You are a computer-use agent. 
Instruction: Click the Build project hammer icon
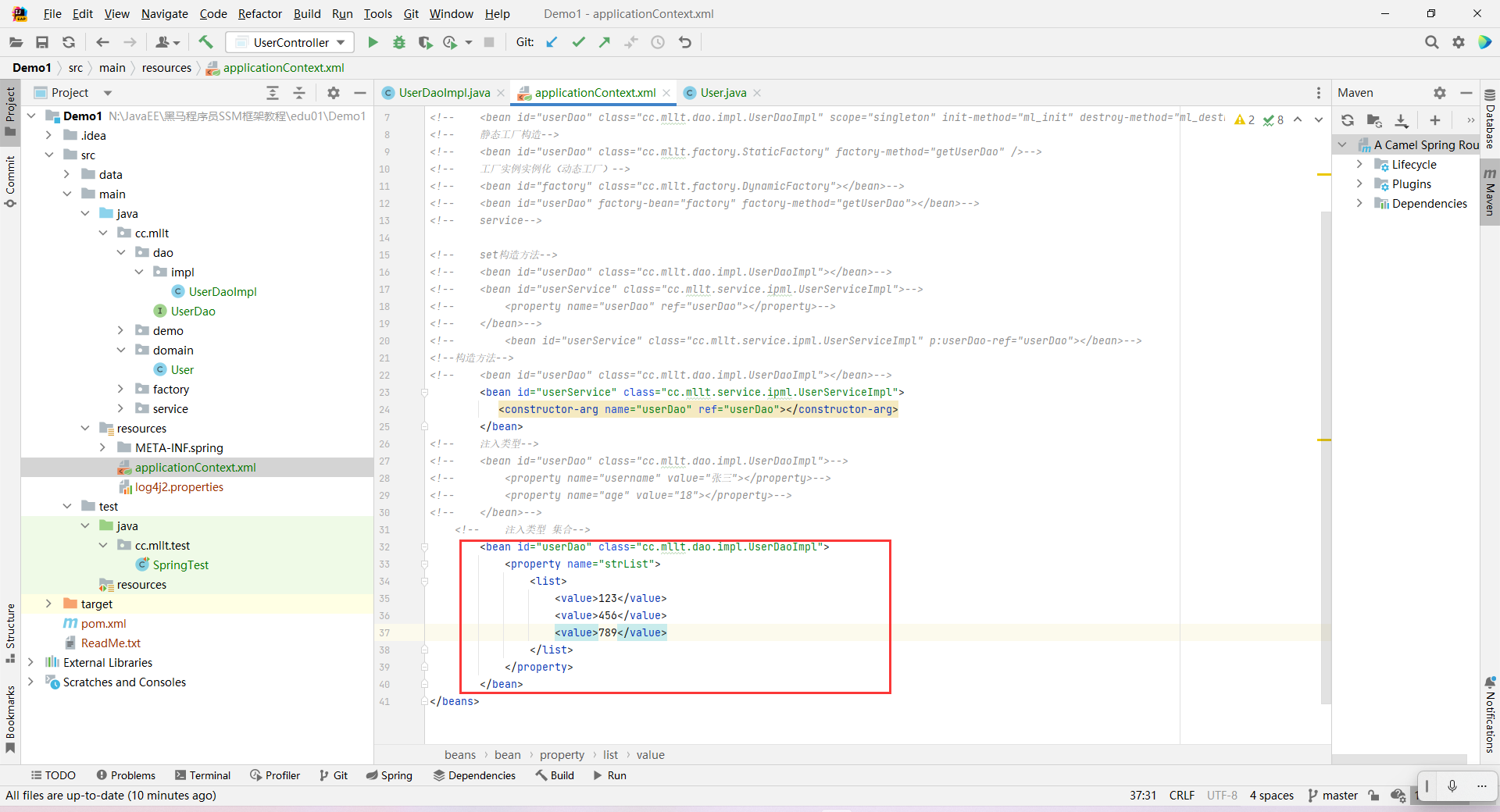tap(205, 42)
